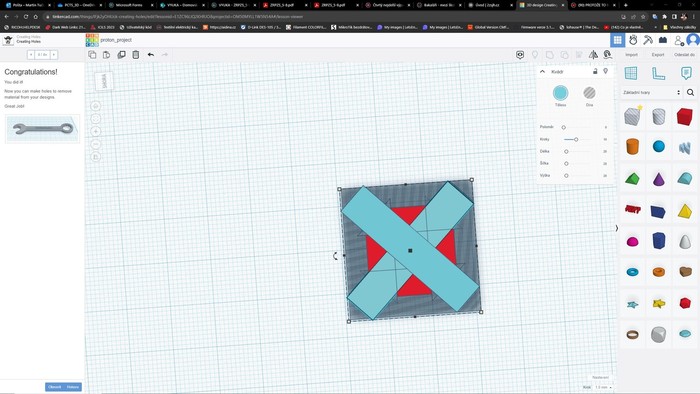The image size is (700, 394).
Task: Open the Blocks (bricks) view icon
Action: [663, 40]
